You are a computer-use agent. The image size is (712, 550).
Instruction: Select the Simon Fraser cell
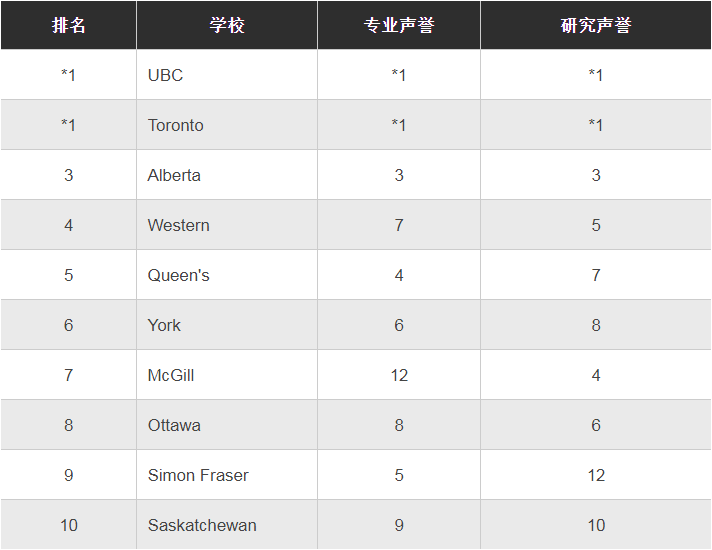pos(198,475)
